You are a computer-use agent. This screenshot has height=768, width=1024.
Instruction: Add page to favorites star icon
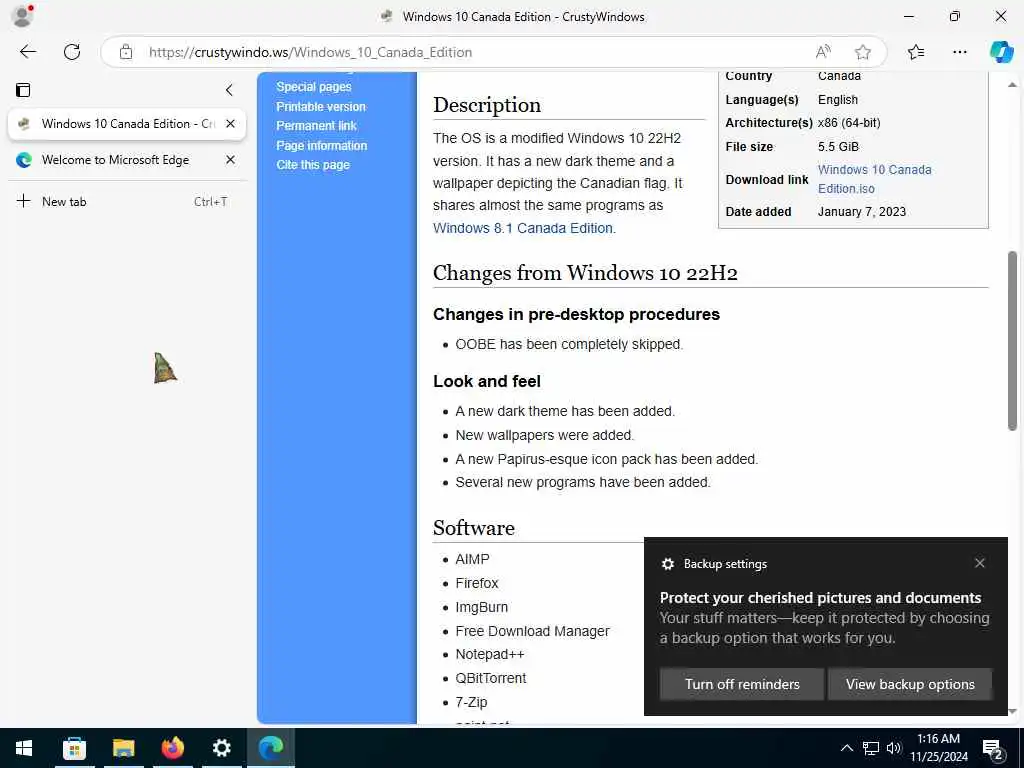pyautogui.click(x=863, y=52)
